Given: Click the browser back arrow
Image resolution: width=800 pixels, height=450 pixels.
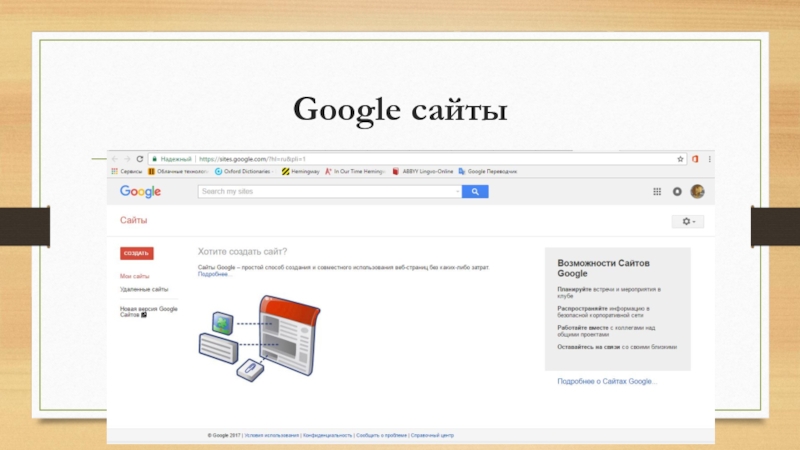Looking at the screenshot, I should click(115, 159).
